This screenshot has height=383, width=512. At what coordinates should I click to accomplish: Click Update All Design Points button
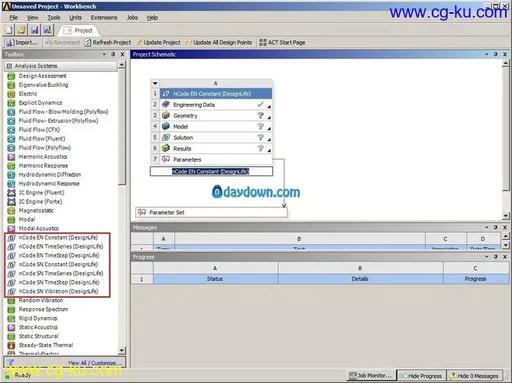pos(219,42)
